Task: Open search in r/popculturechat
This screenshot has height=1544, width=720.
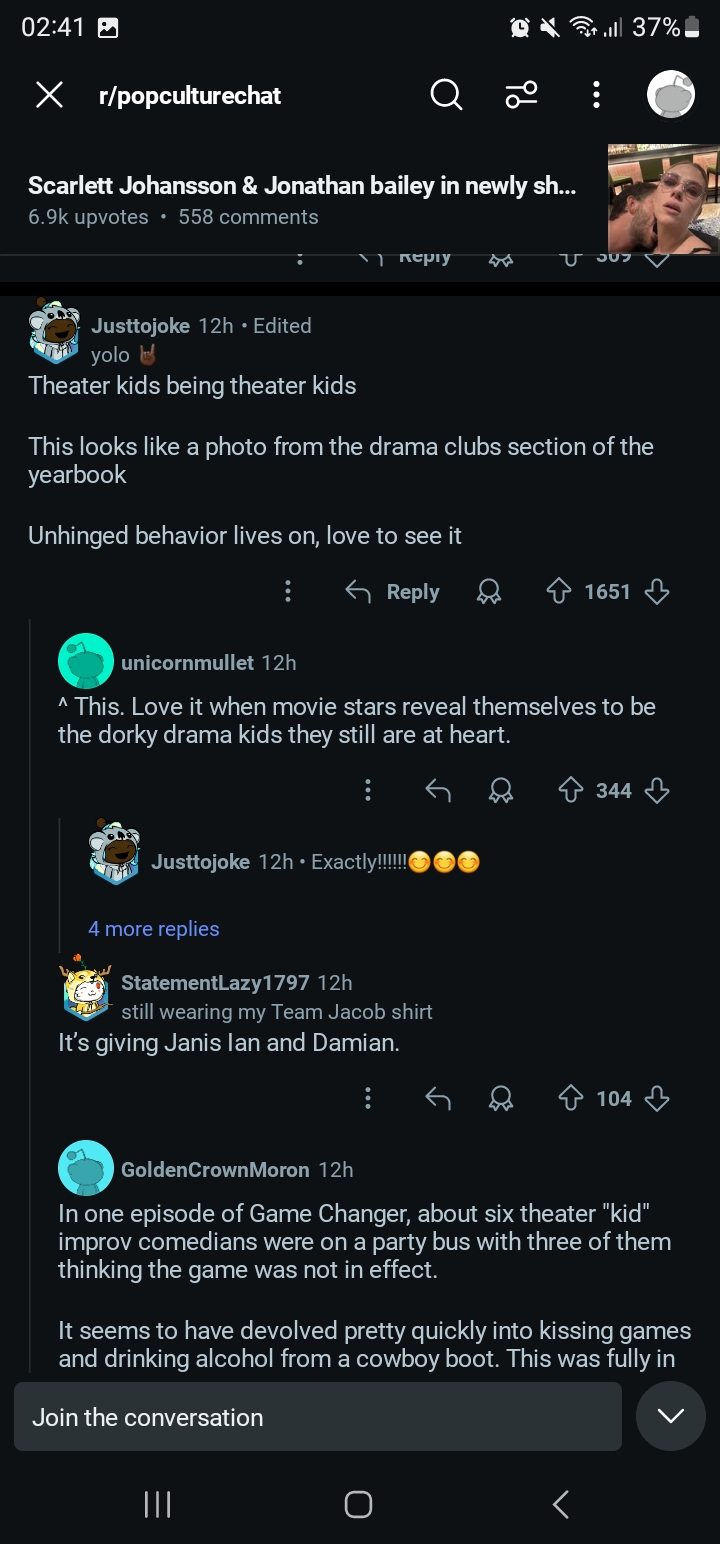Action: [x=446, y=95]
